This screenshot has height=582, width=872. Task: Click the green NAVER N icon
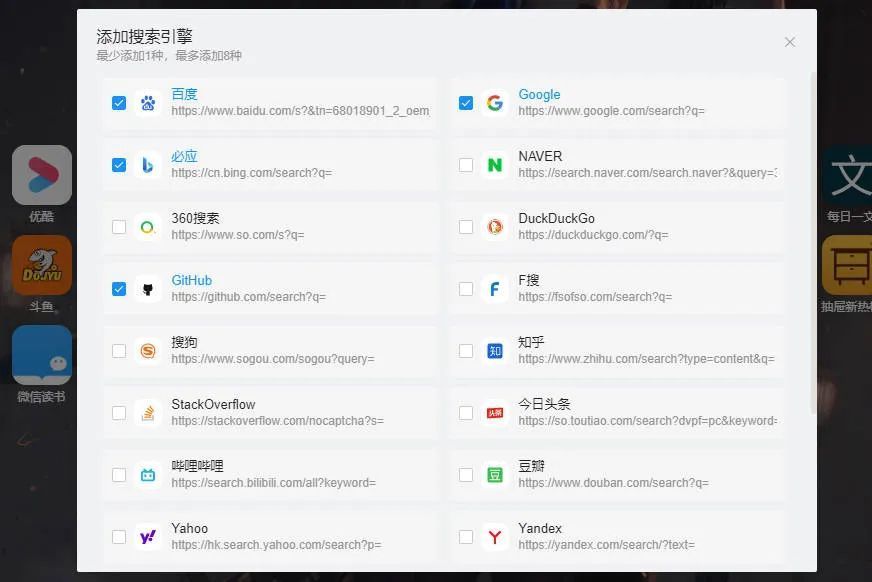[x=494, y=165]
